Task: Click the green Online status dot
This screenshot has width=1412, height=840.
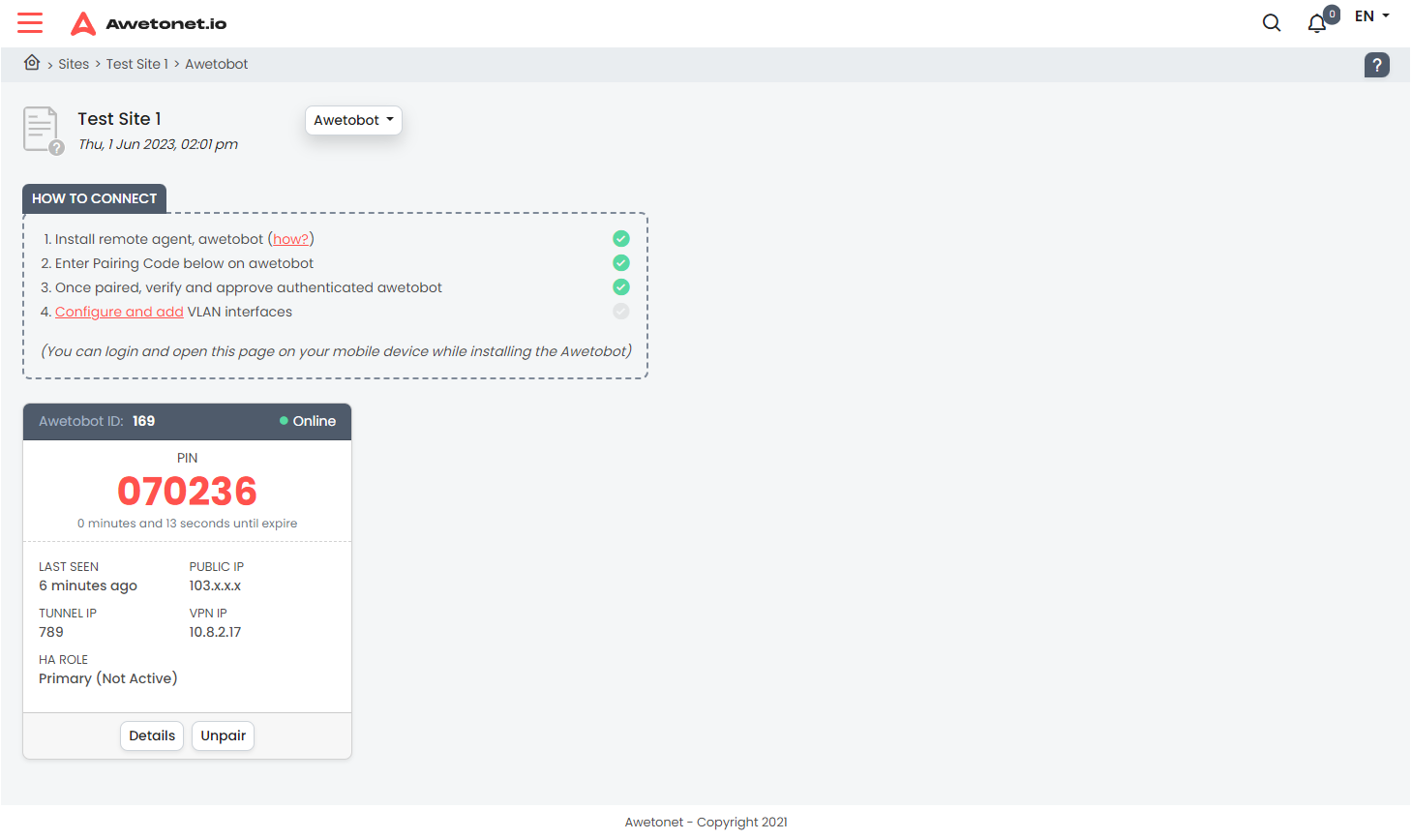Action: tap(284, 421)
